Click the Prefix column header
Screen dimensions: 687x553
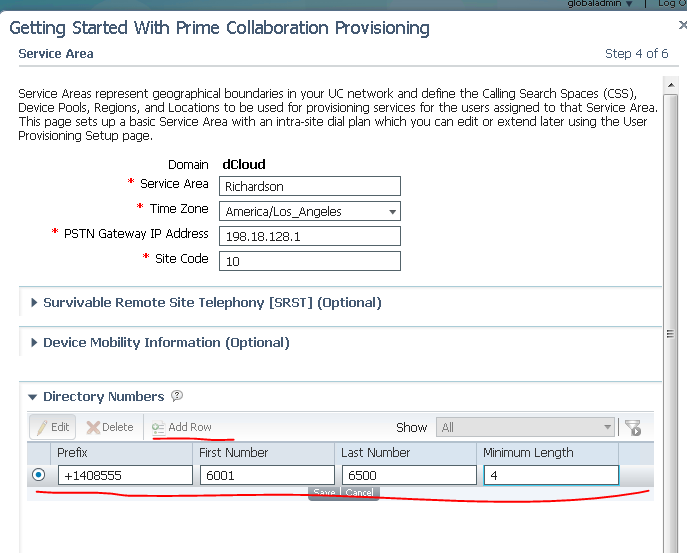pyautogui.click(x=121, y=453)
